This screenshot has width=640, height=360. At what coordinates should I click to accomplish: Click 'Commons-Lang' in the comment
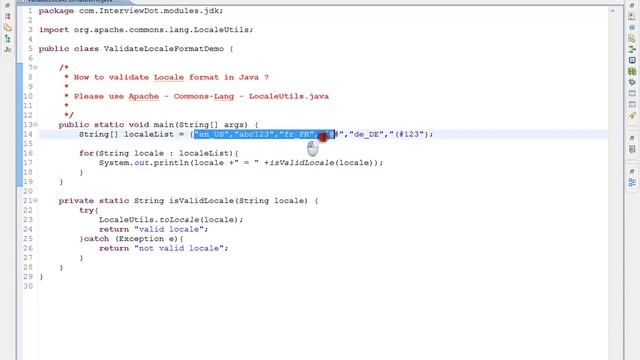[204, 96]
